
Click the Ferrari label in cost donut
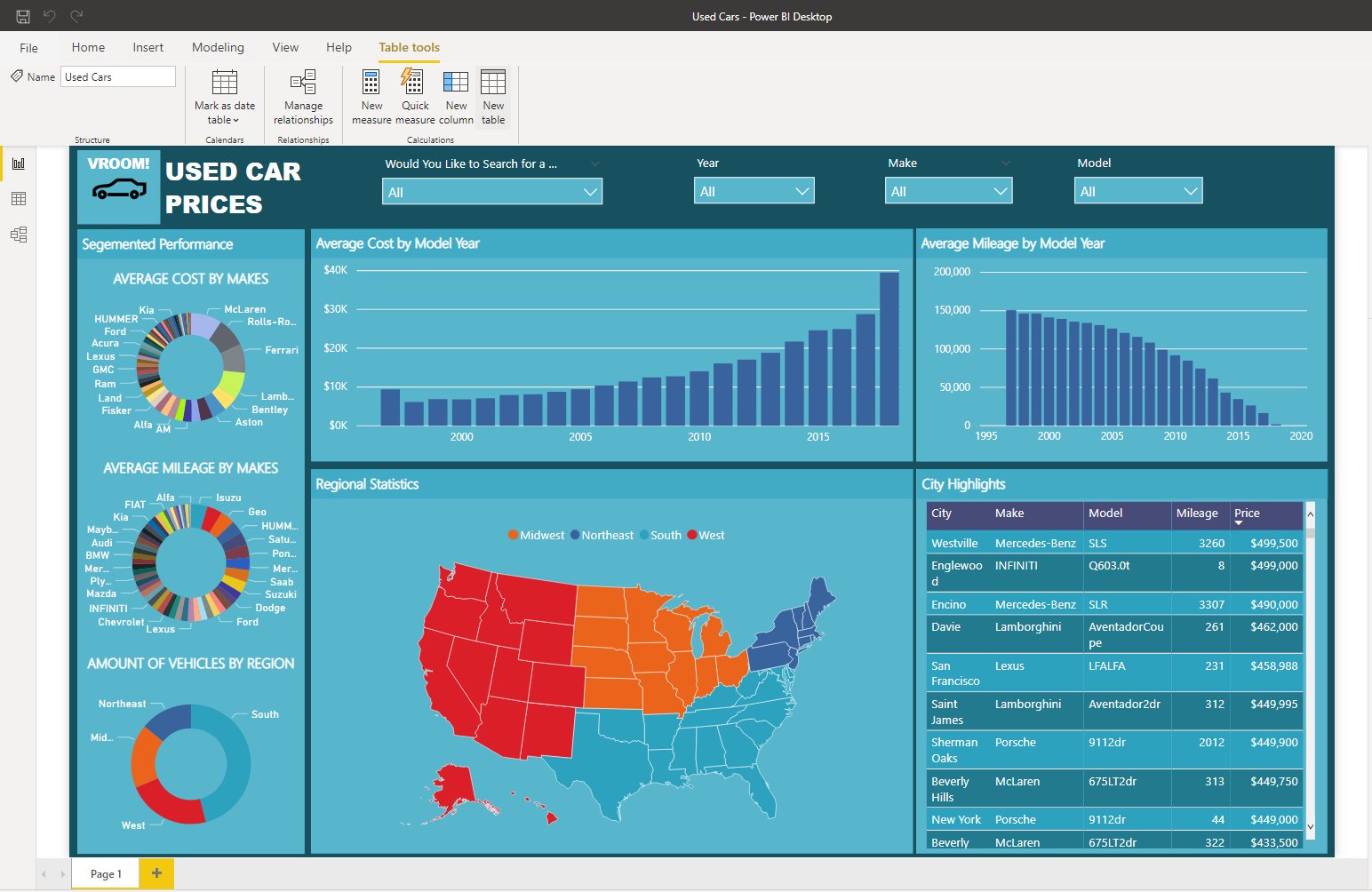(282, 350)
